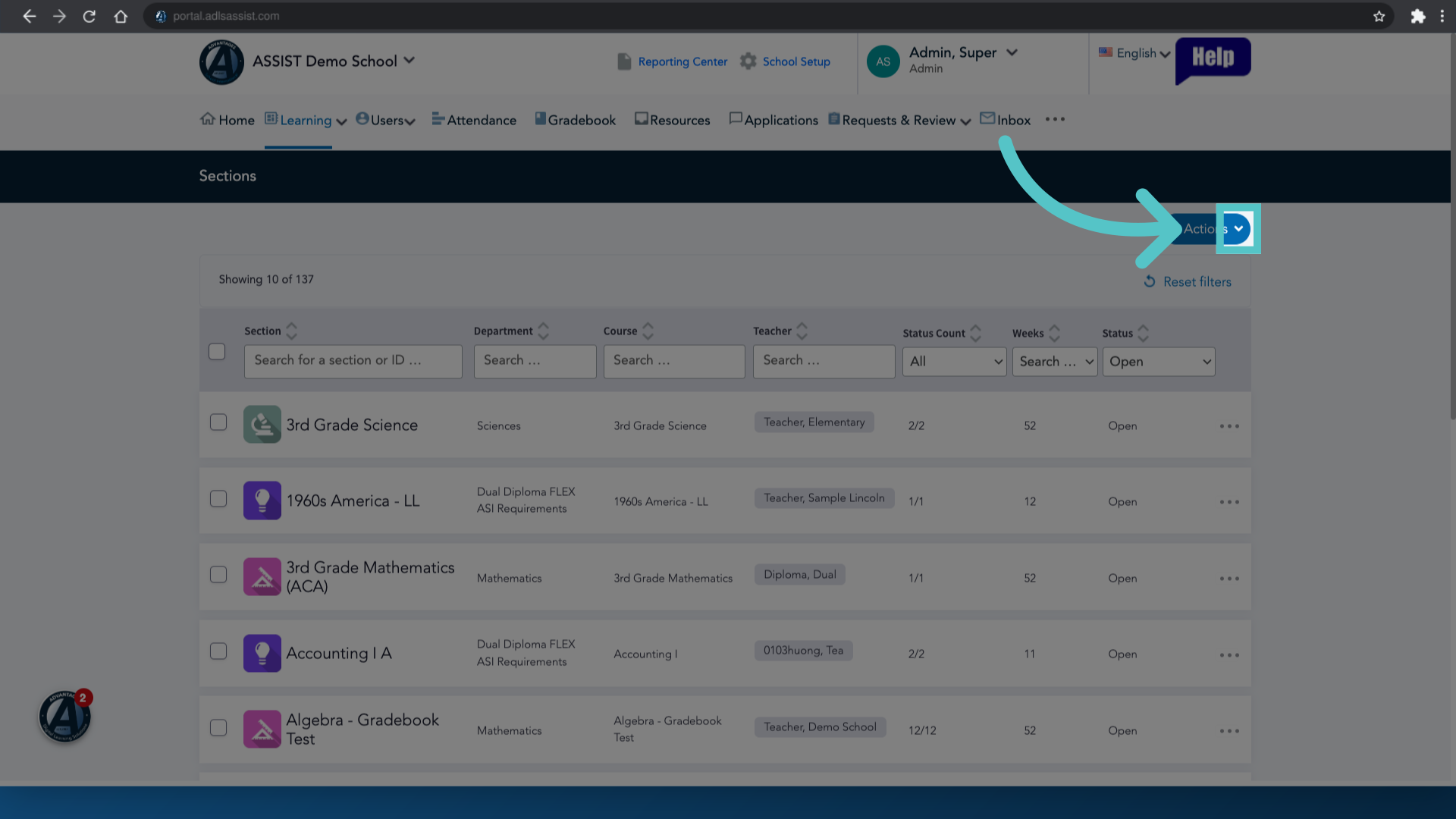Toggle the select-all sections checkbox
Screen dimensions: 1456x819
[x=217, y=352]
